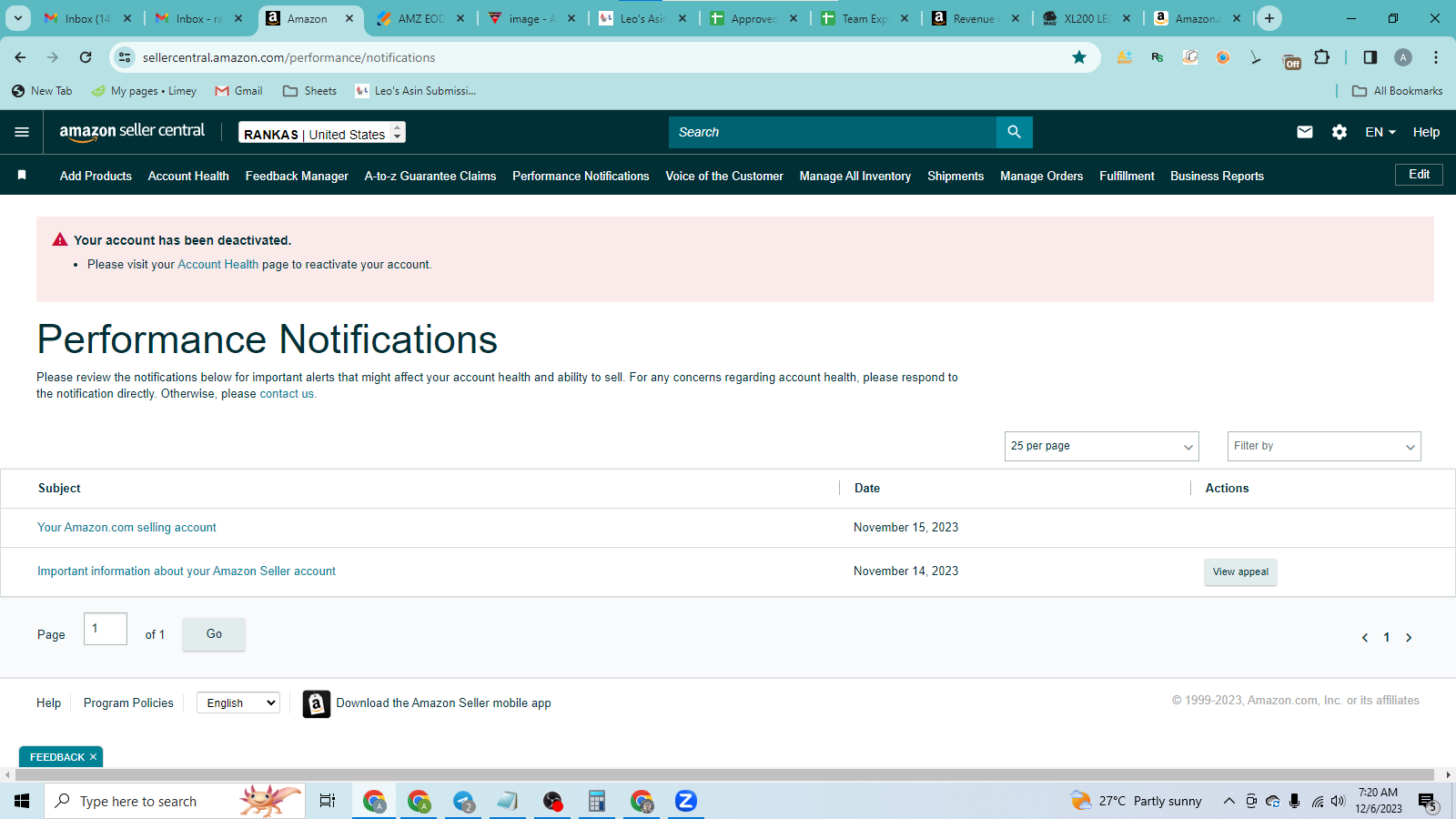Open Manage All Inventory
Viewport: 1456px width, 819px height.
855,176
